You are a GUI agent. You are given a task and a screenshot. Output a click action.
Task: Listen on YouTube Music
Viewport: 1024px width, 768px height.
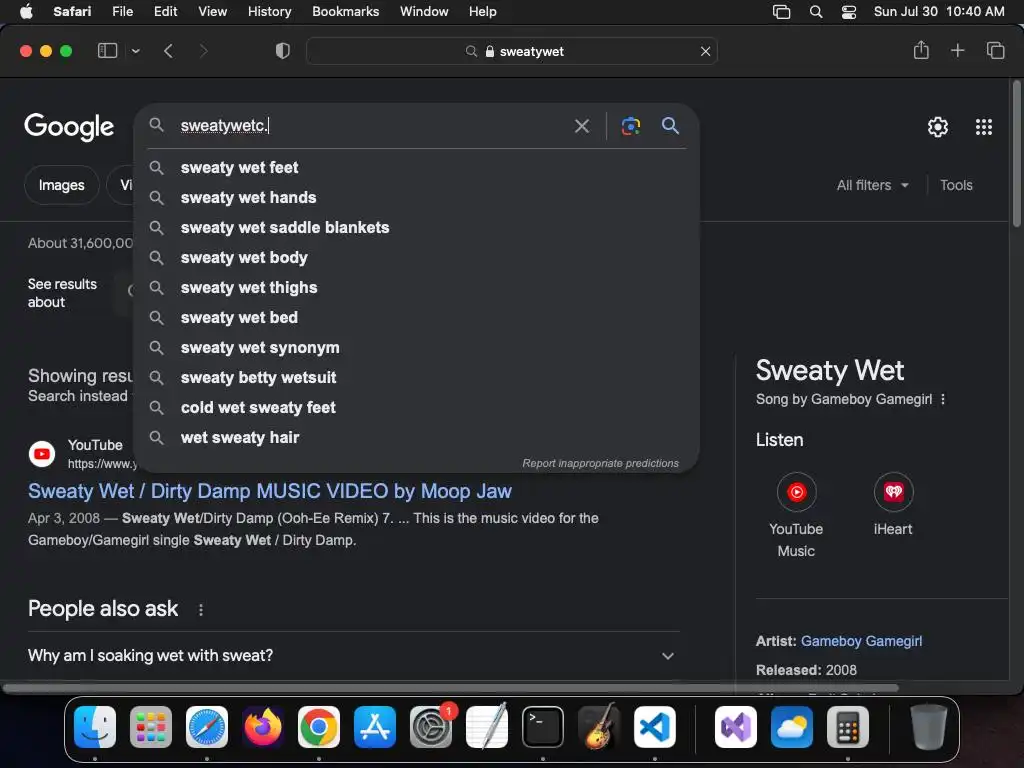(796, 516)
